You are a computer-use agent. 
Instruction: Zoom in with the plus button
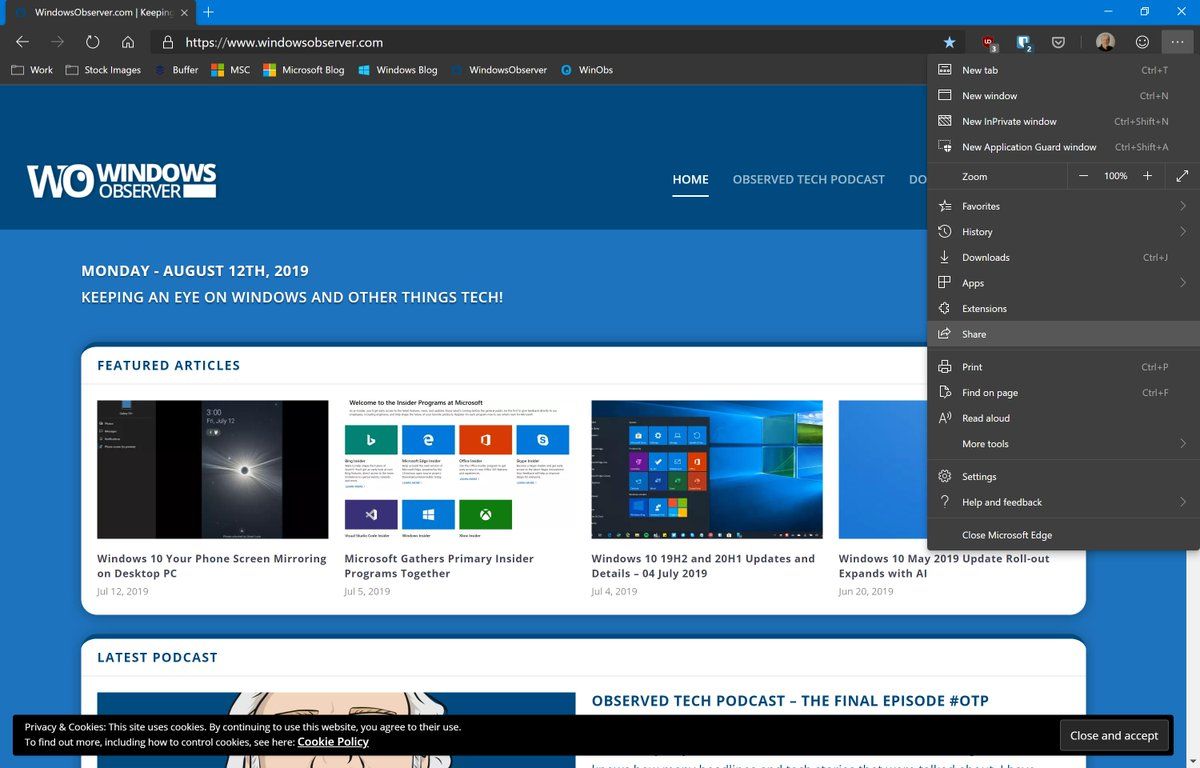pos(1147,176)
